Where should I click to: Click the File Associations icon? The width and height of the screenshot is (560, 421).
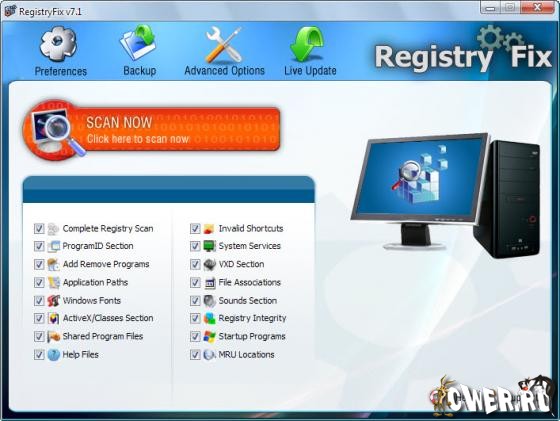point(209,283)
